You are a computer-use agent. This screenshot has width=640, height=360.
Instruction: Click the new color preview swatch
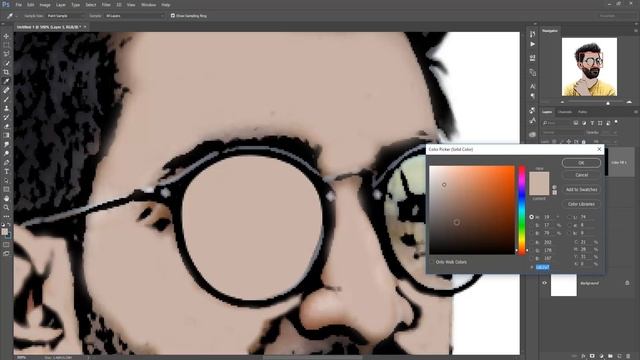click(x=539, y=178)
